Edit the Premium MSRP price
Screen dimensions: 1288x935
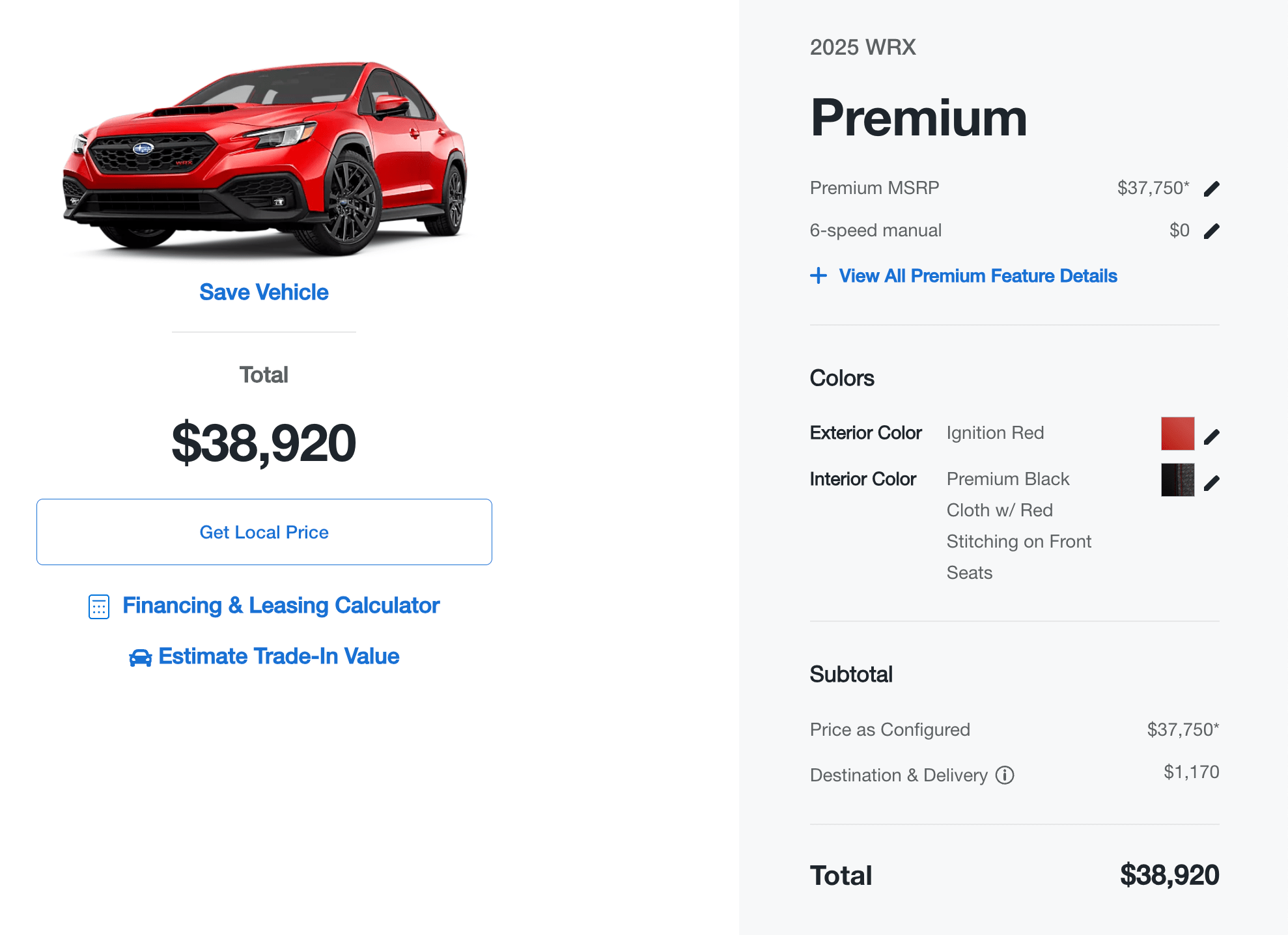pyautogui.click(x=1212, y=188)
